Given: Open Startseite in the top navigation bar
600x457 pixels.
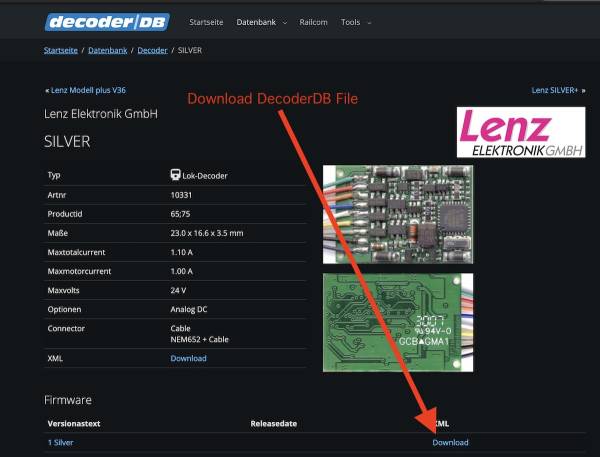Looking at the screenshot, I should coord(205,21).
